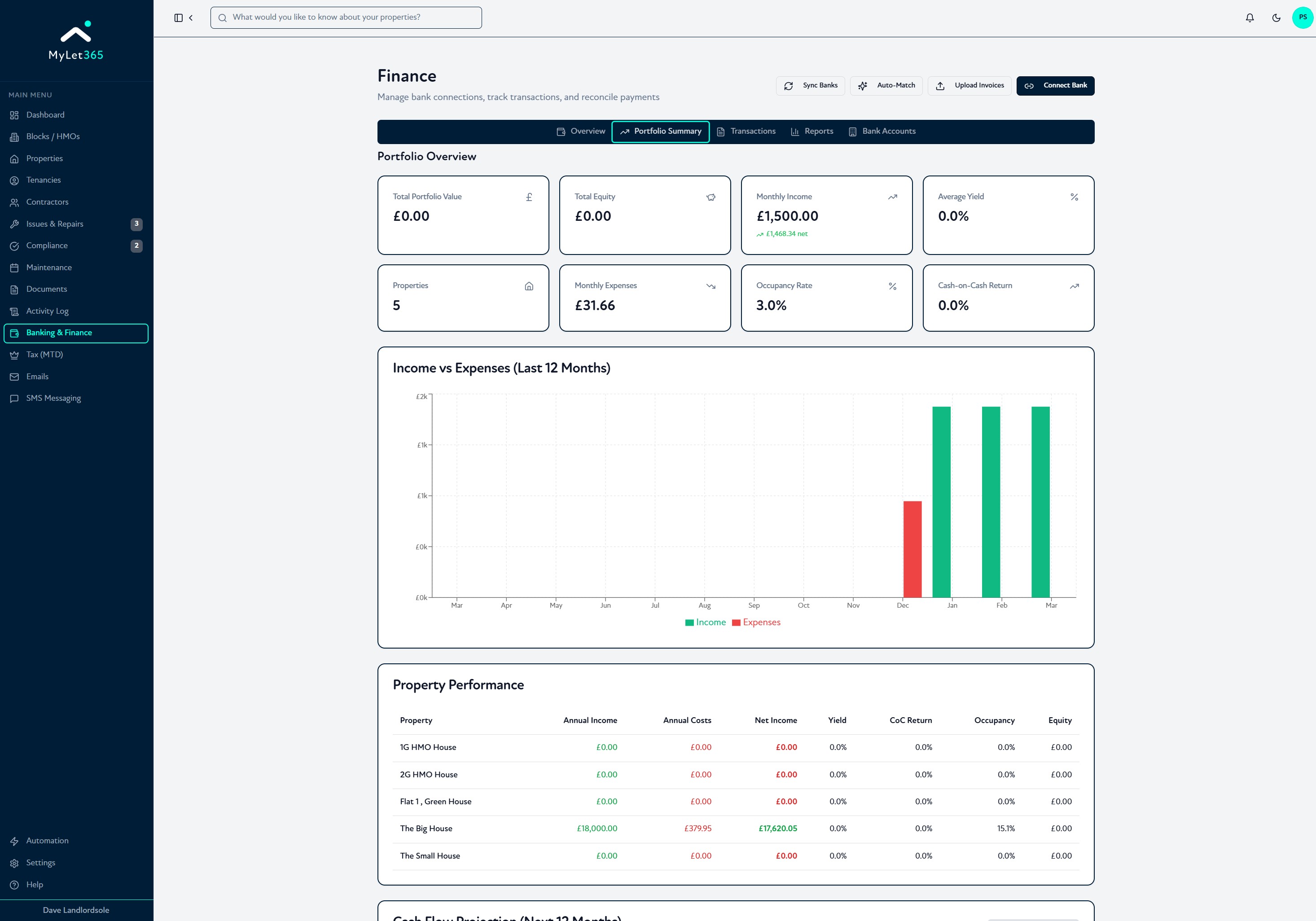
Task: Click the Issues & Repairs wrench icon
Action: click(x=14, y=224)
